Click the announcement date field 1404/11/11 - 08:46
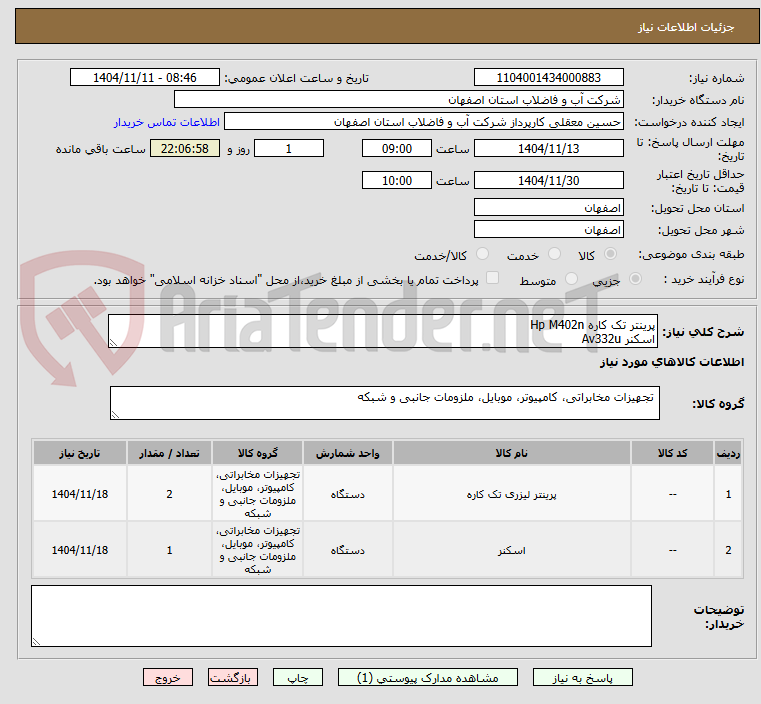This screenshot has width=761, height=704. pyautogui.click(x=145, y=78)
